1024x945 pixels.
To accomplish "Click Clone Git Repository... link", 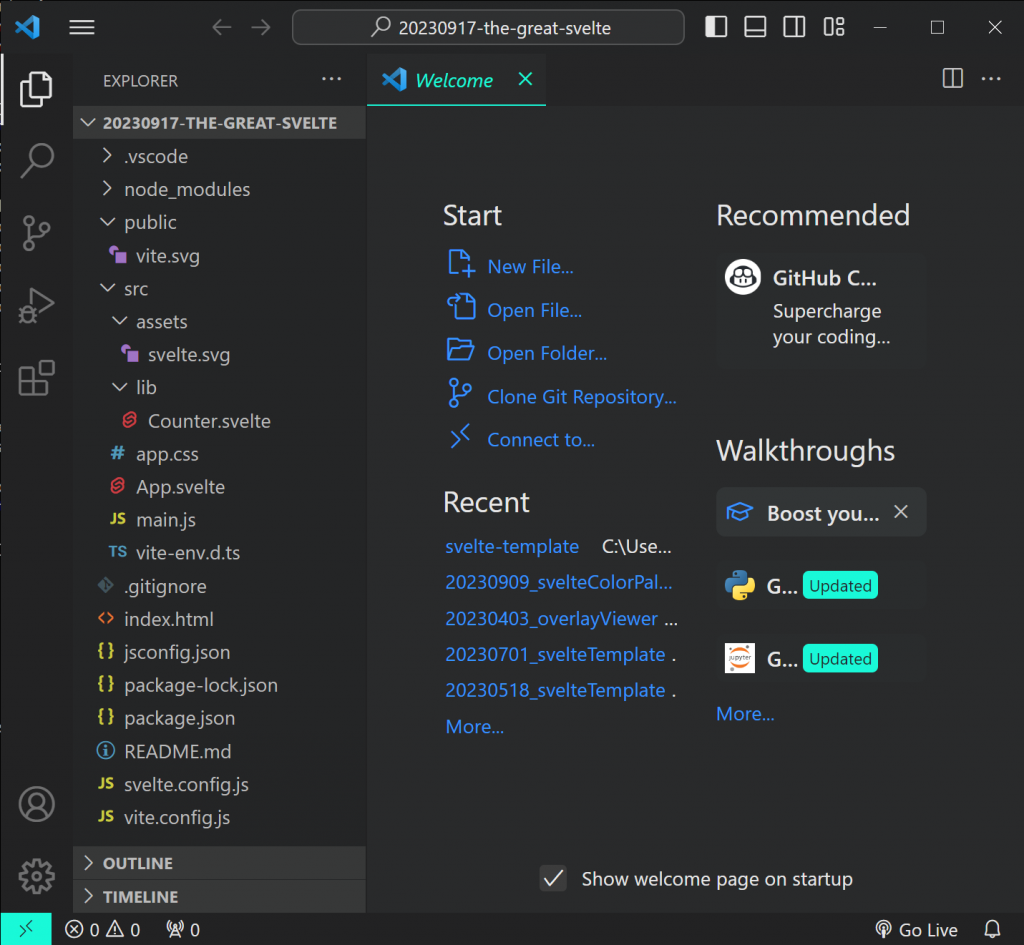I will pos(562,396).
